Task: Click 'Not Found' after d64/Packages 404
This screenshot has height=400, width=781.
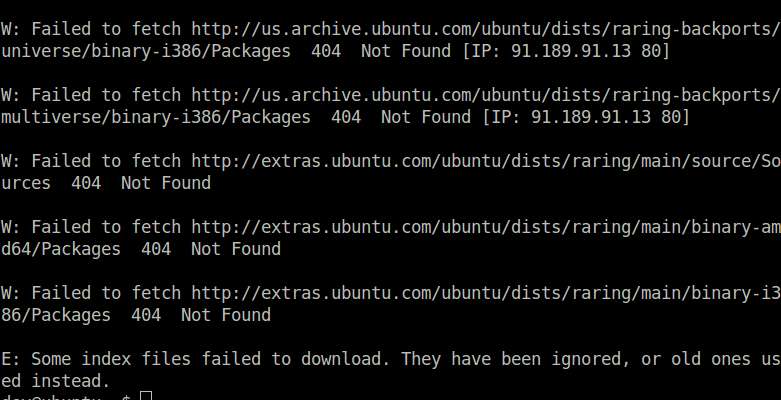Action: [236, 250]
